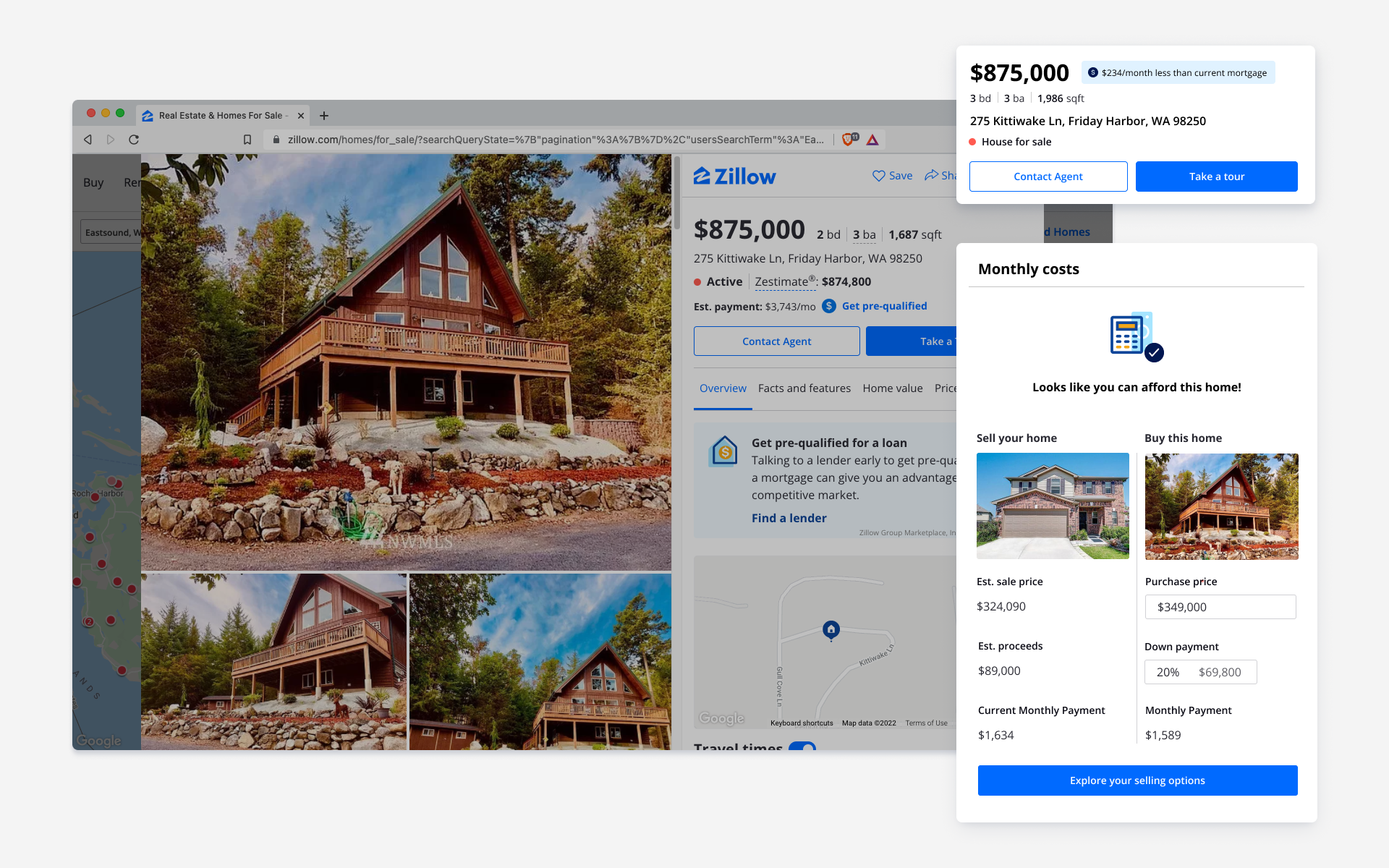Click the dollar icon beside Get pre-qualified
Screen dimensions: 1389x868
[829, 306]
